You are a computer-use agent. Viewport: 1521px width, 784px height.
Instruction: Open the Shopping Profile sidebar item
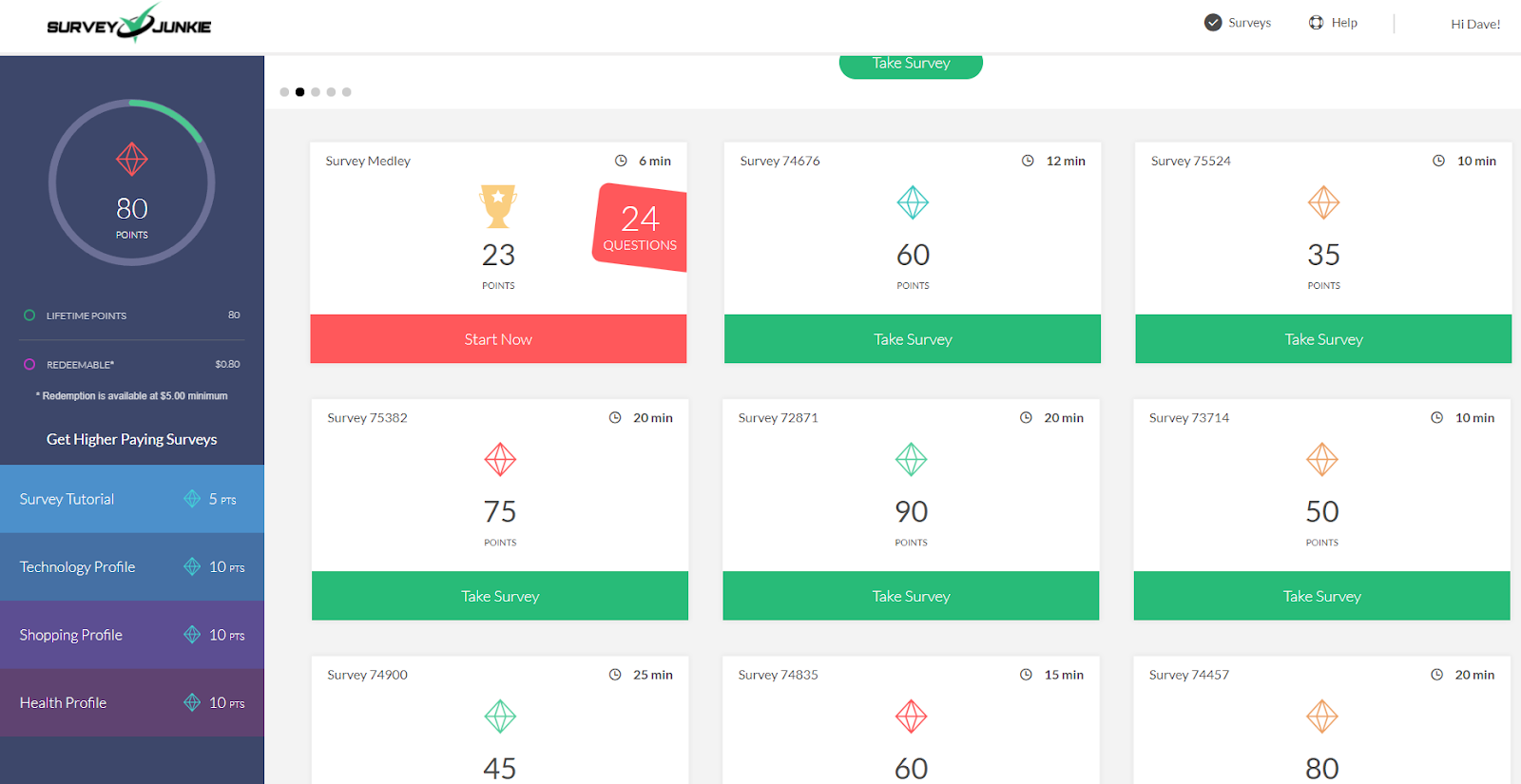(132, 635)
